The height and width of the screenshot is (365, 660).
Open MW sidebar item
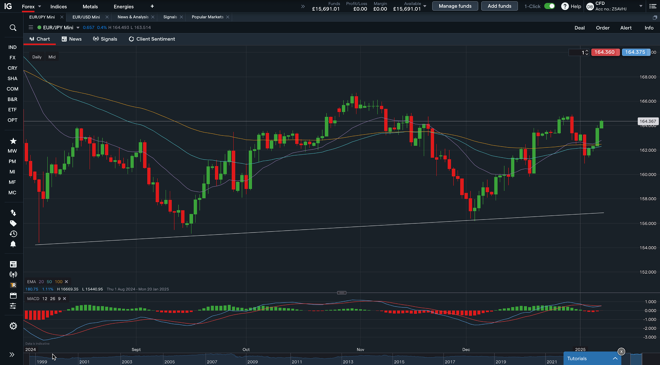tap(12, 151)
